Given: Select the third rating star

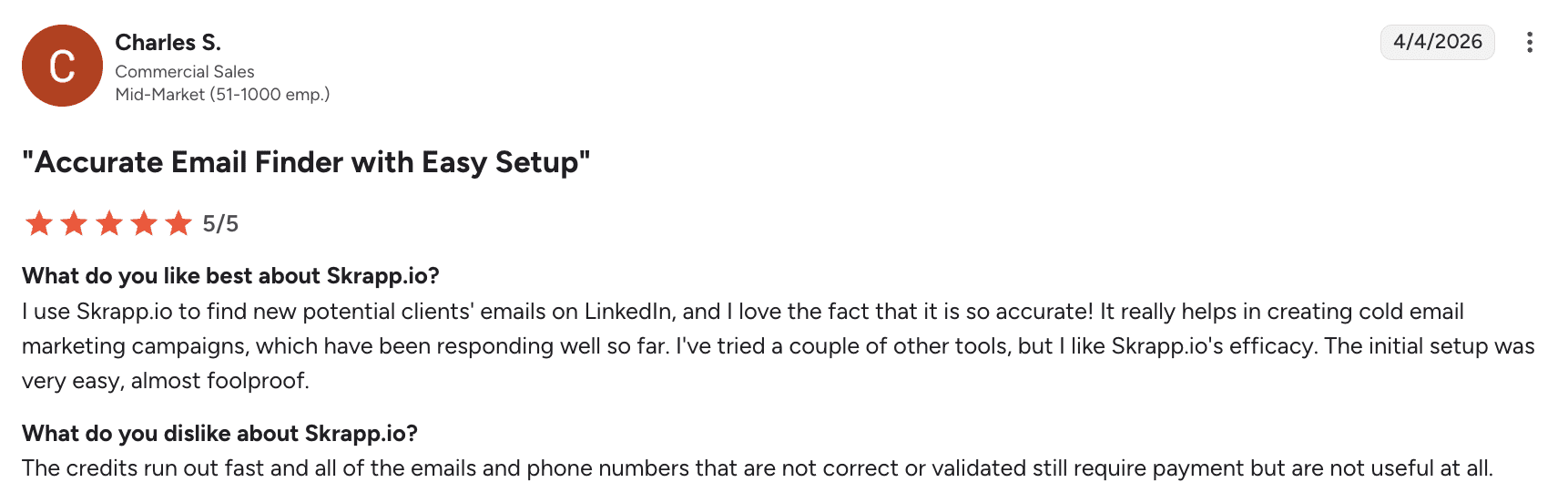Looking at the screenshot, I should [x=109, y=223].
